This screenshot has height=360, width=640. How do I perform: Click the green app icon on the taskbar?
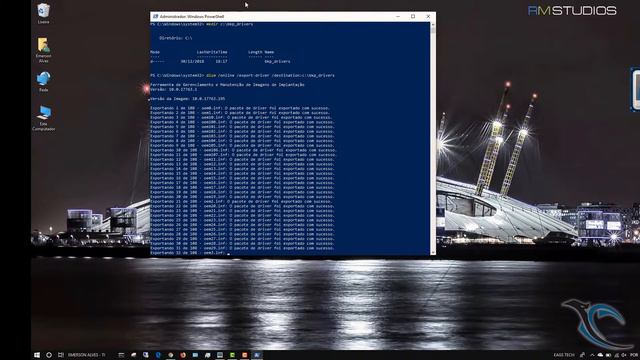(232, 355)
